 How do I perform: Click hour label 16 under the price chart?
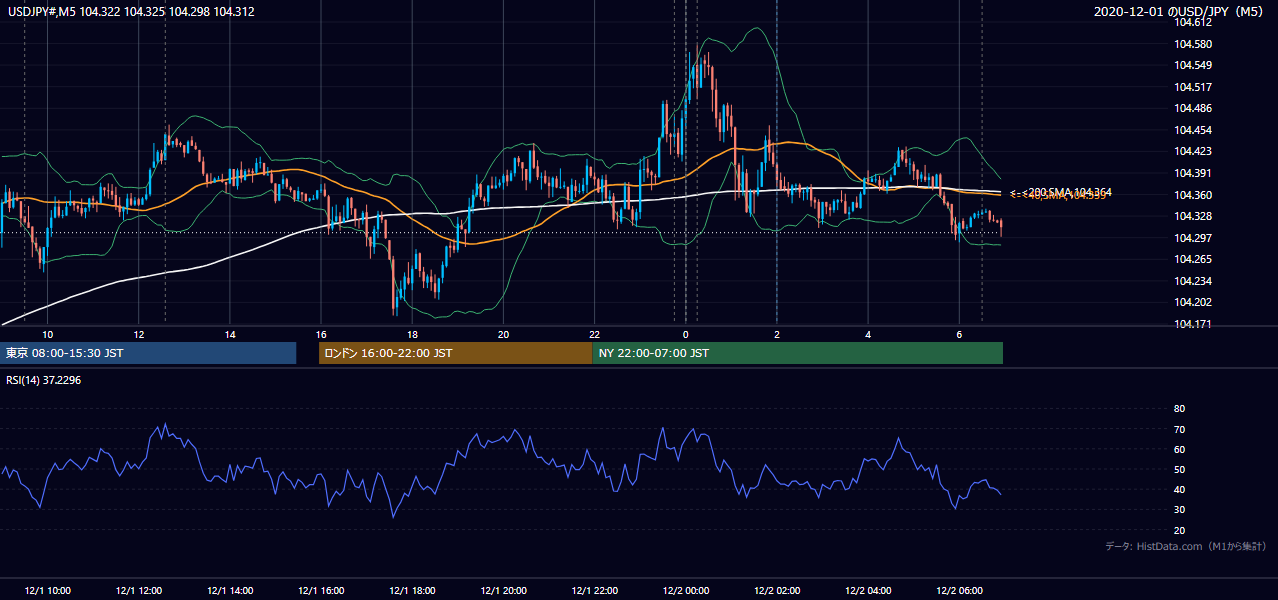(x=321, y=334)
